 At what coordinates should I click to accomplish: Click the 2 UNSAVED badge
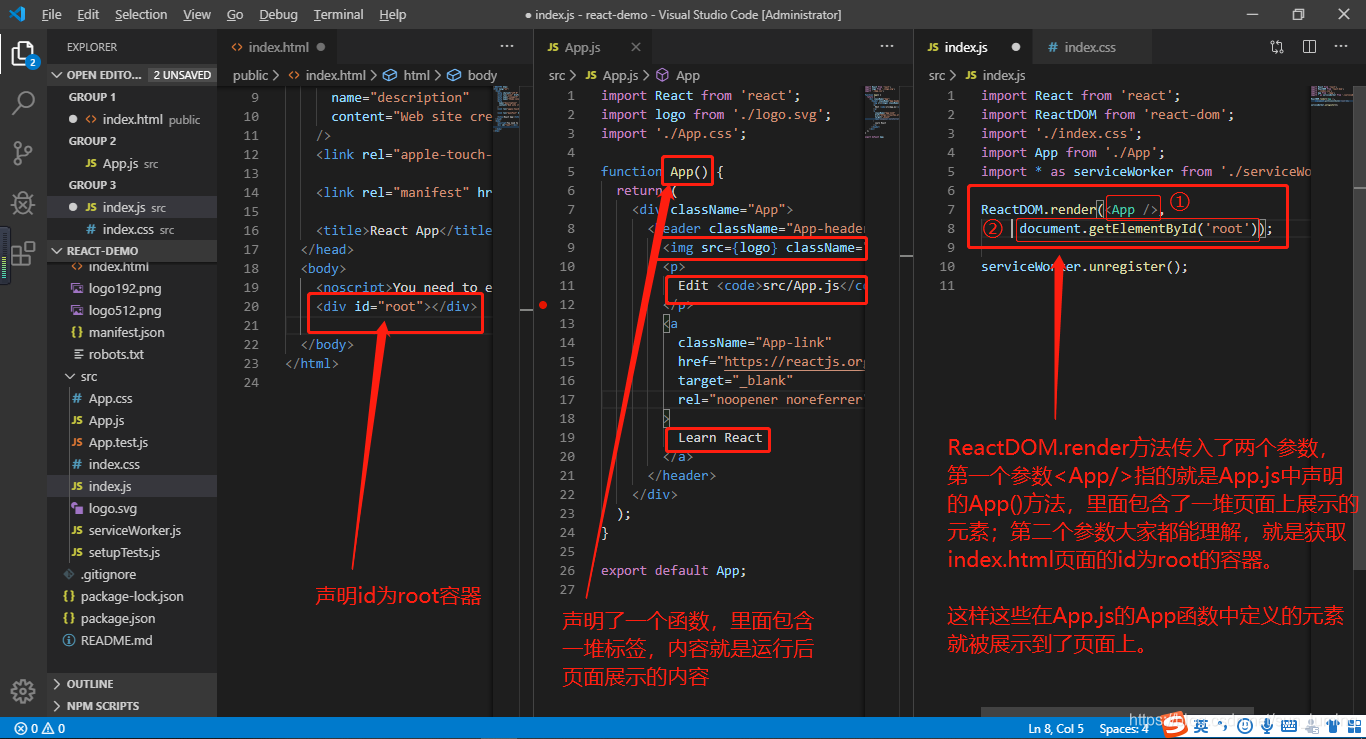pyautogui.click(x=182, y=75)
